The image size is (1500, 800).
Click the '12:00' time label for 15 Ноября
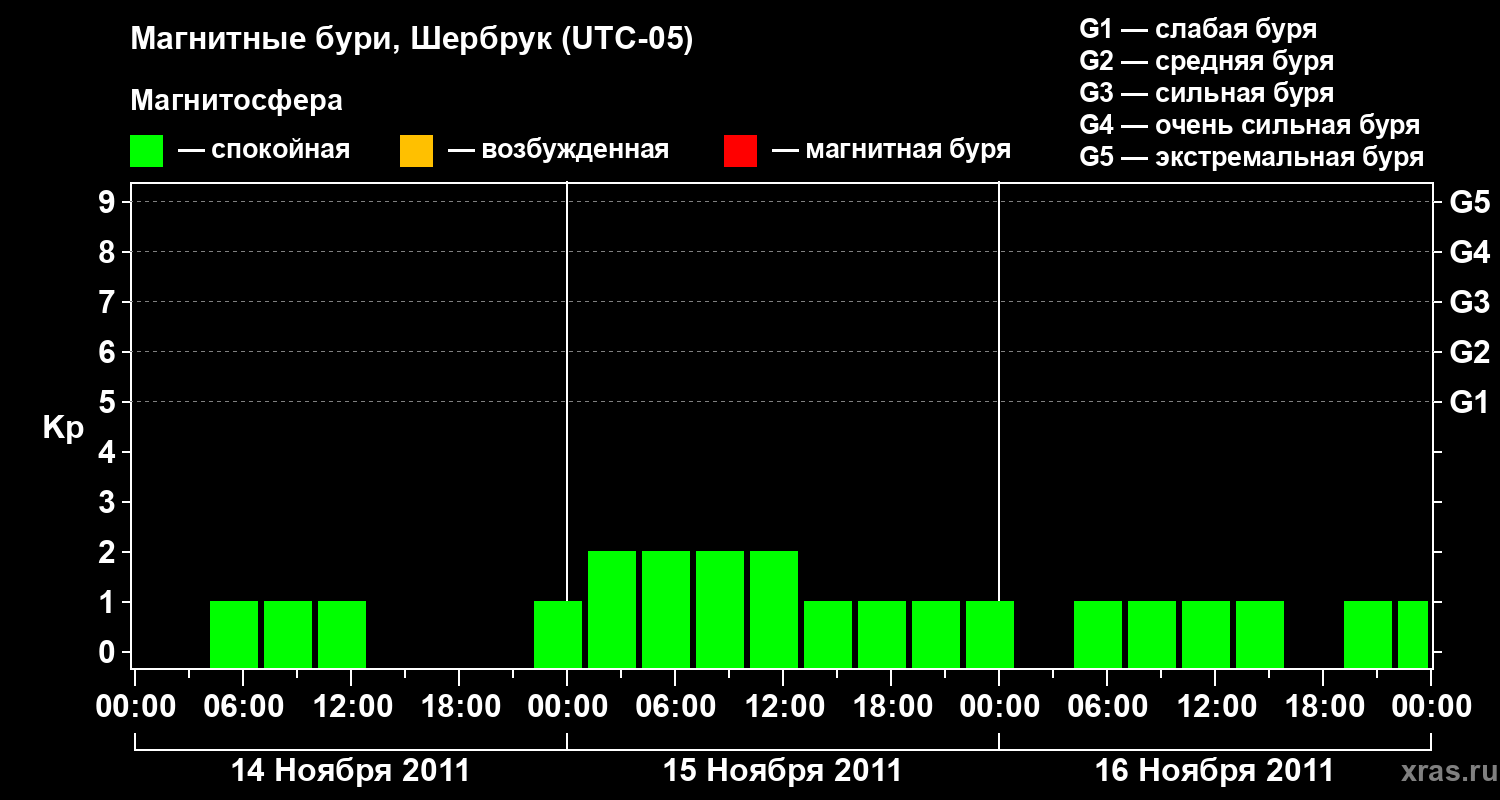click(783, 707)
